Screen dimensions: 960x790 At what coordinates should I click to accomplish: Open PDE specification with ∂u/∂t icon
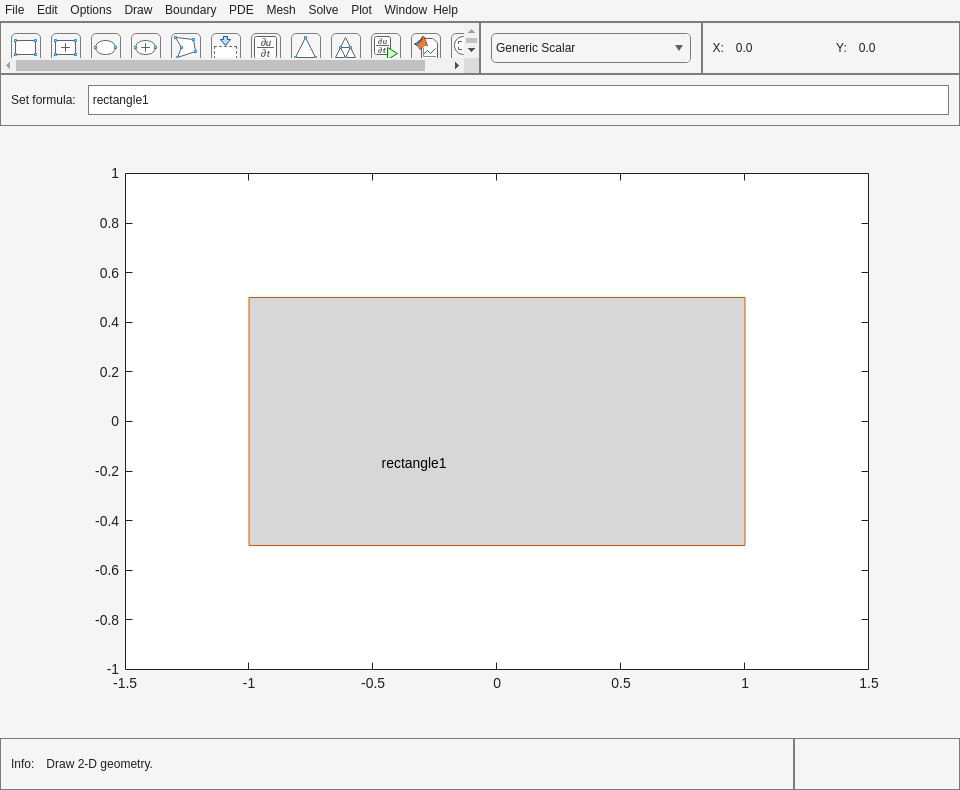click(266, 47)
